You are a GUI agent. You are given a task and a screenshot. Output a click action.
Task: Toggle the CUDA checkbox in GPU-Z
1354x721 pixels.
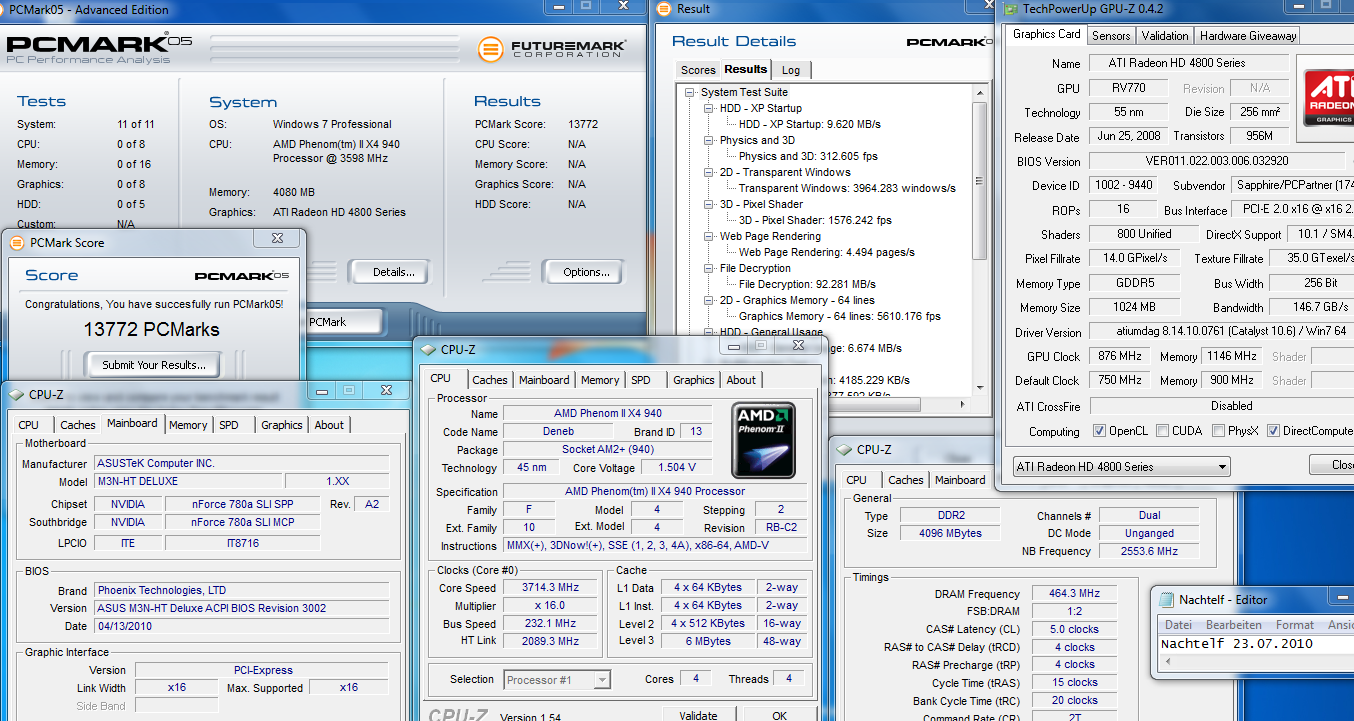click(1163, 431)
